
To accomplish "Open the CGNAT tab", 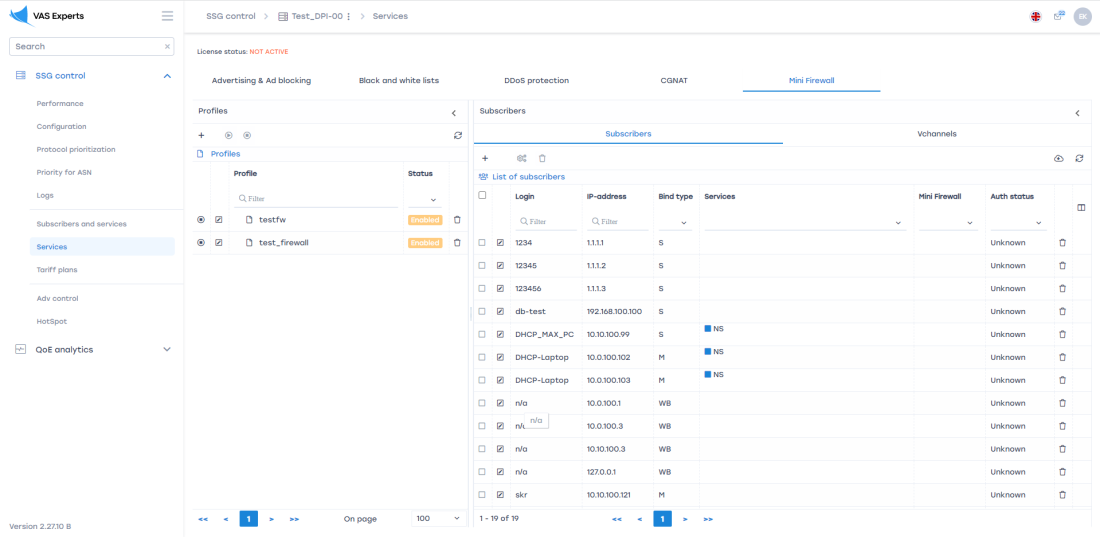I will [x=674, y=80].
